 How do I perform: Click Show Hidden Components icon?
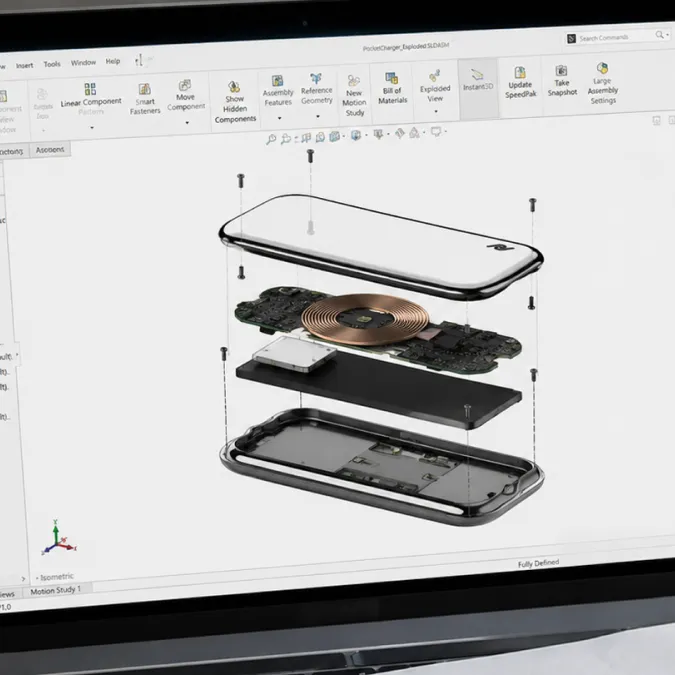(234, 87)
